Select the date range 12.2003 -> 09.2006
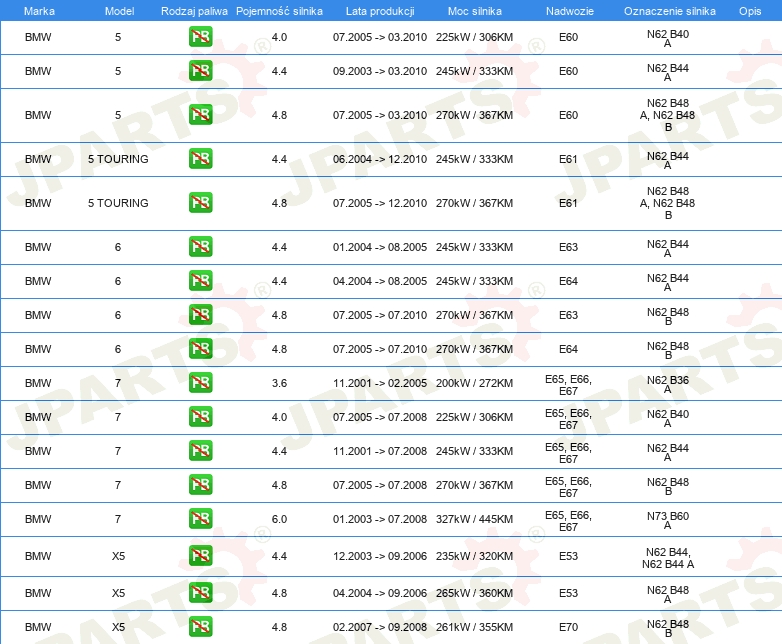Viewport: 782px width, 644px height. pyautogui.click(x=380, y=555)
